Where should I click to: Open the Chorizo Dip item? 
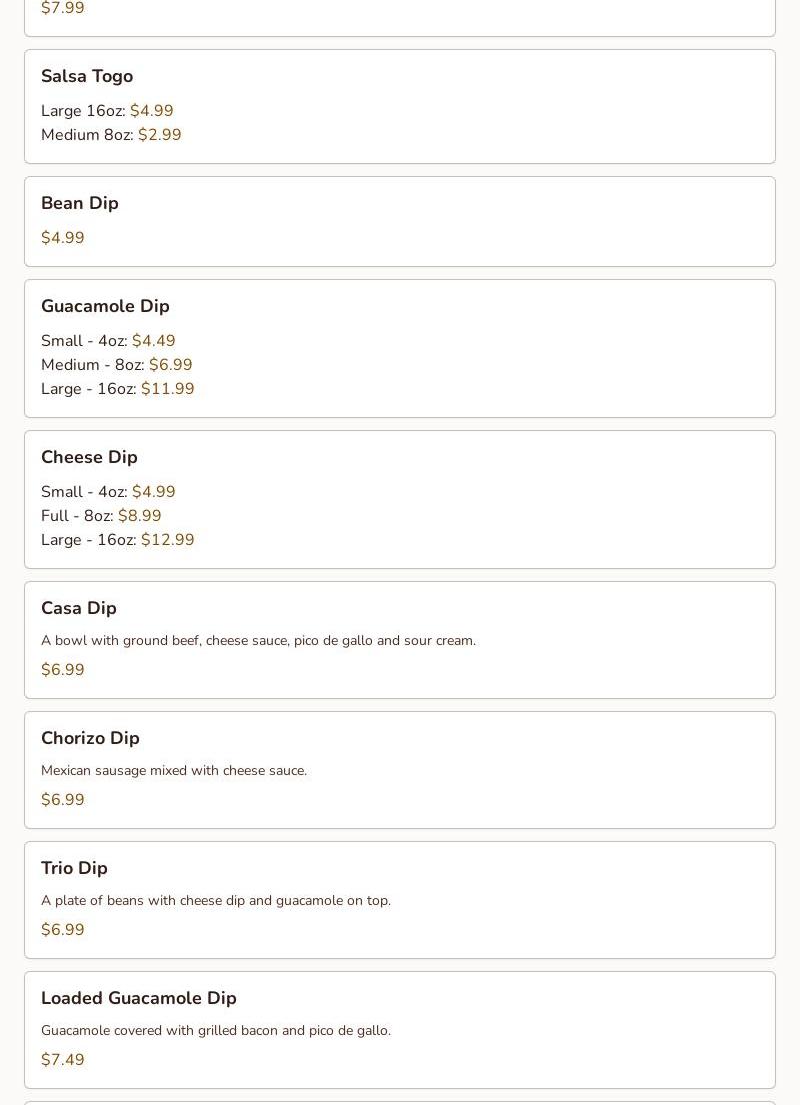(90, 738)
